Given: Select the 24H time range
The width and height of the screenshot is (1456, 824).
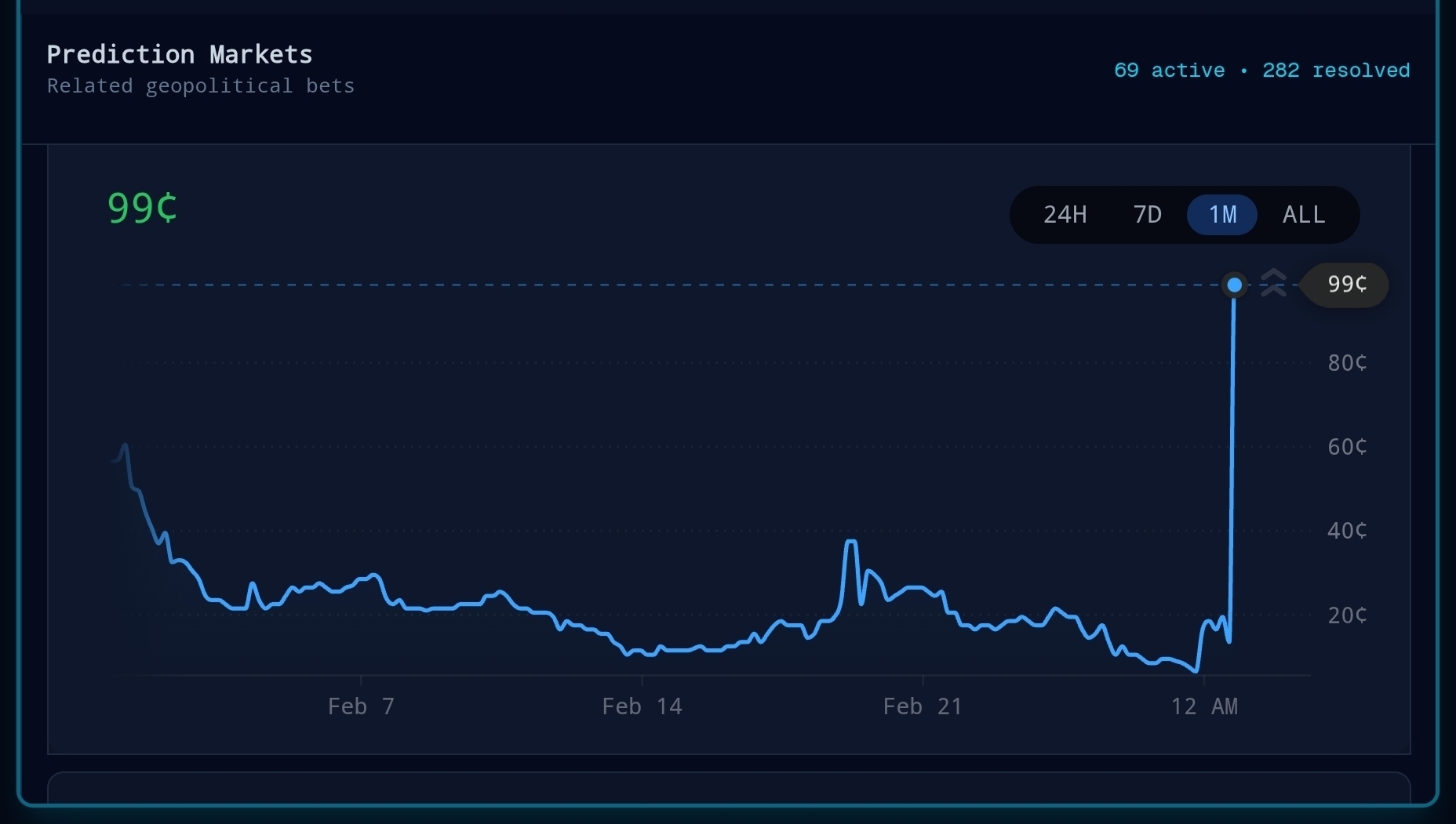Looking at the screenshot, I should point(1065,215).
